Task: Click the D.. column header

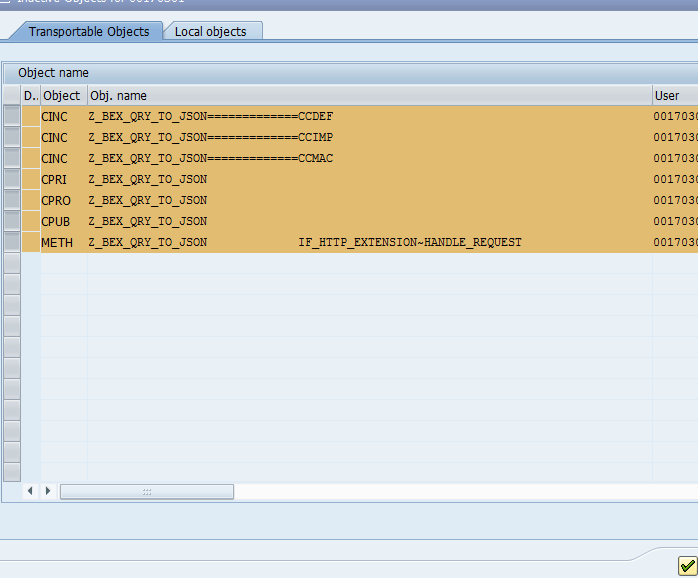Action: [x=31, y=95]
